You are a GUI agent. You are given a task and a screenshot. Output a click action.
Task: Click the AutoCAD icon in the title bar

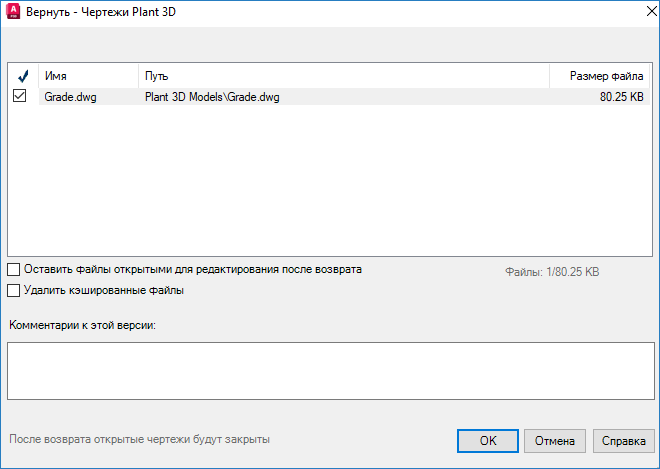click(13, 13)
